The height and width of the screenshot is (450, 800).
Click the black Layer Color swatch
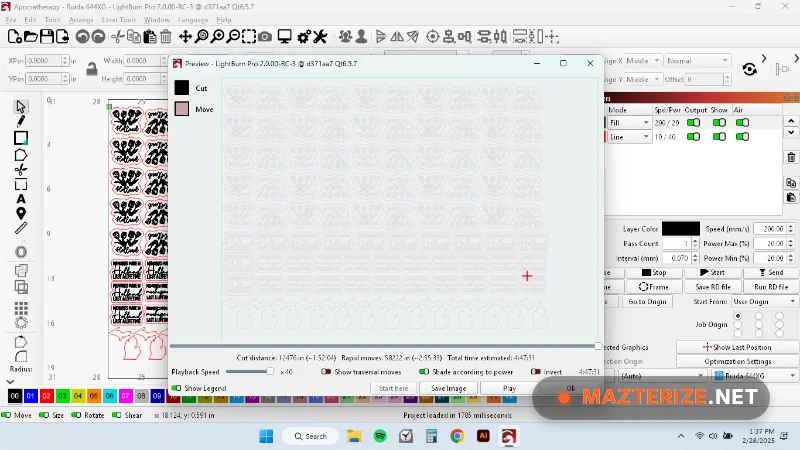(x=681, y=229)
